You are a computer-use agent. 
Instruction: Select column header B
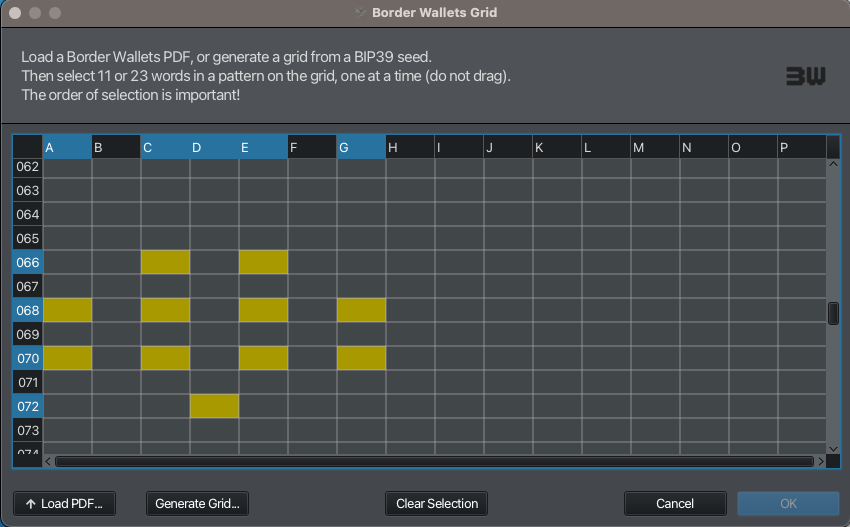pyautogui.click(x=116, y=147)
